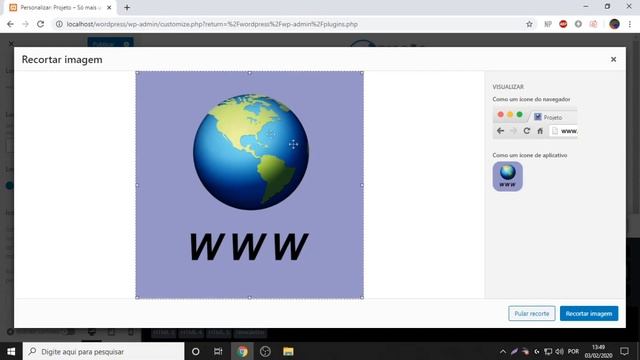Click the bottom-right crop handle
The image size is (640, 360).
click(362, 298)
